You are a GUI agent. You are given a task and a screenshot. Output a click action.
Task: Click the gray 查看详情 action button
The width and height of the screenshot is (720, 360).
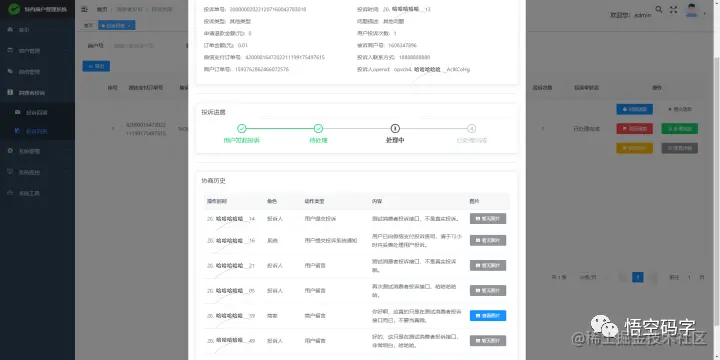[x=680, y=148]
